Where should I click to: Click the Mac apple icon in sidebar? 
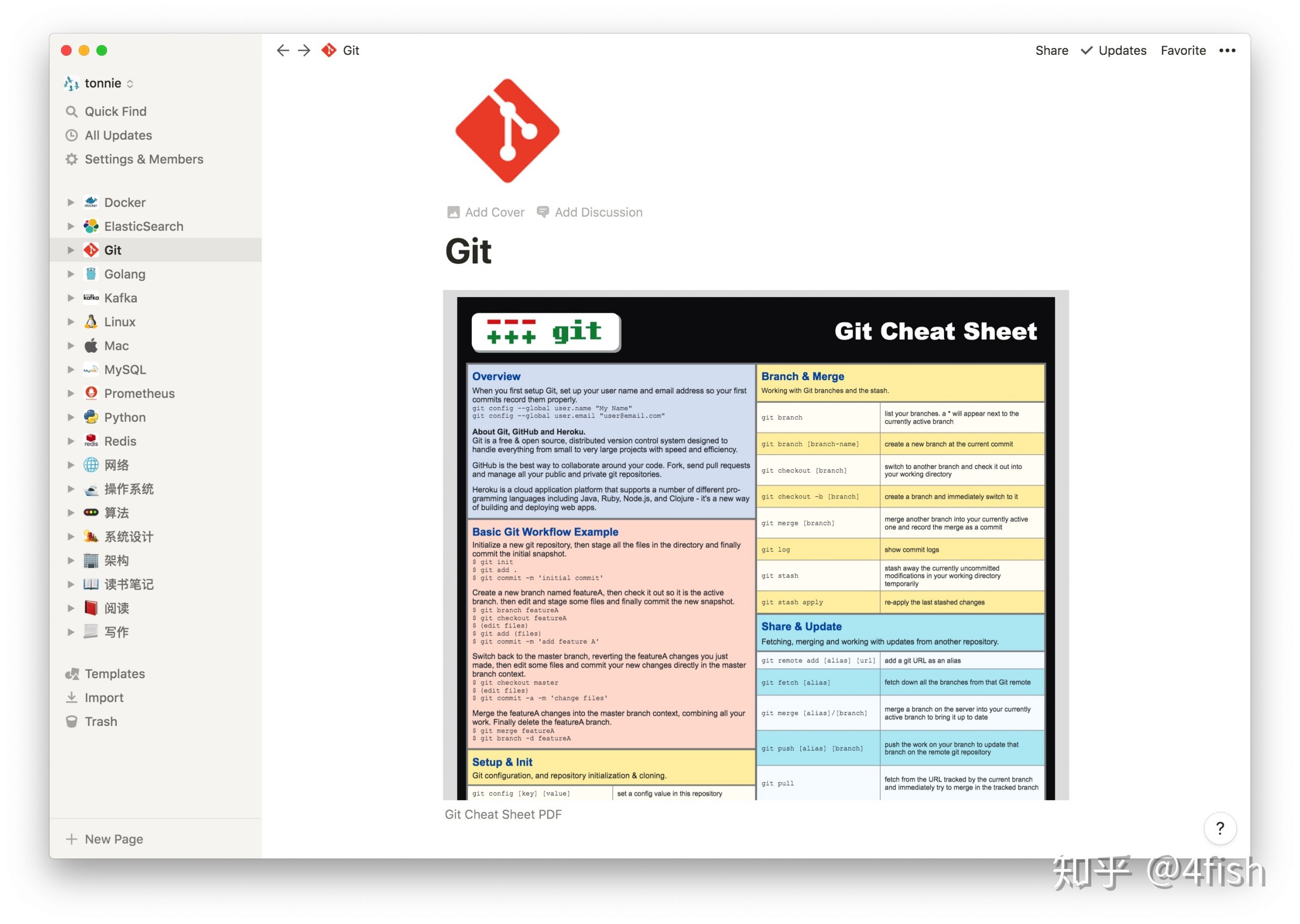coord(91,346)
